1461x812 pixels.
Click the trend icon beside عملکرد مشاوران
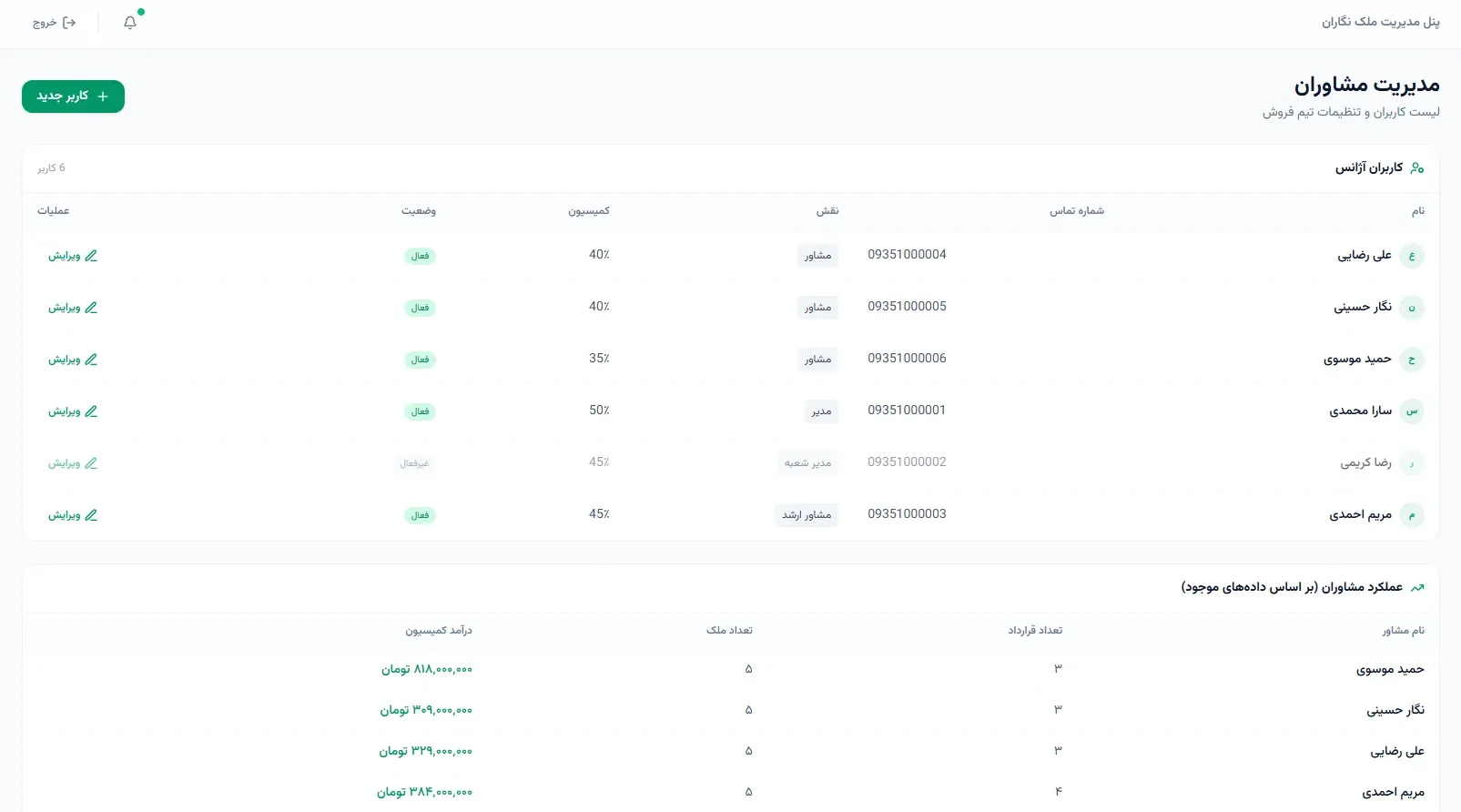point(1417,588)
